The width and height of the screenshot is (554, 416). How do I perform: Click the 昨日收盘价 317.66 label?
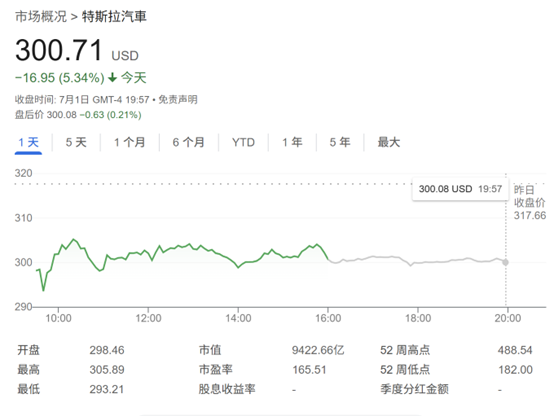530,203
